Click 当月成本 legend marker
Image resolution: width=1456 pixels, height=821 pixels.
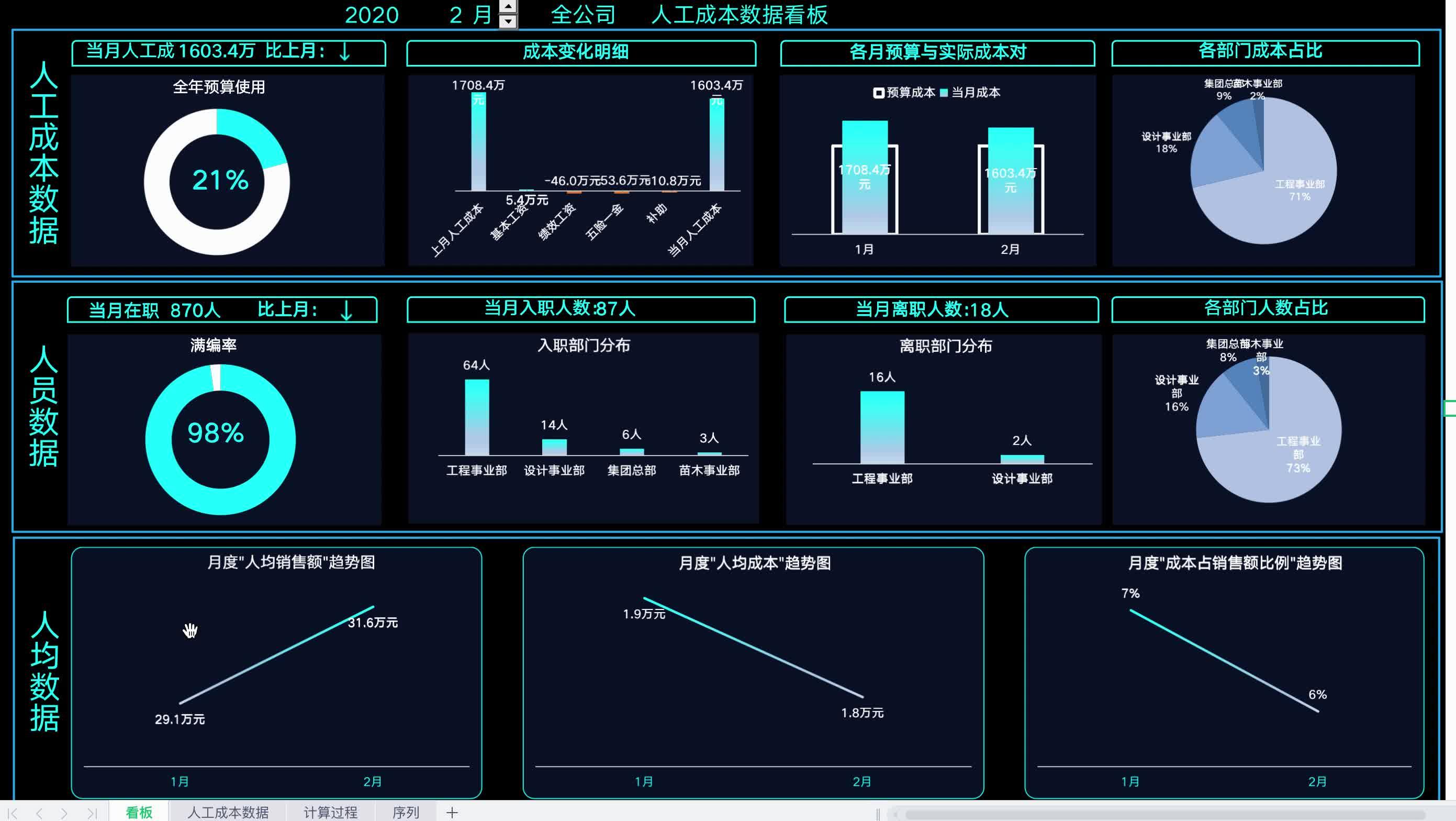[x=943, y=93]
